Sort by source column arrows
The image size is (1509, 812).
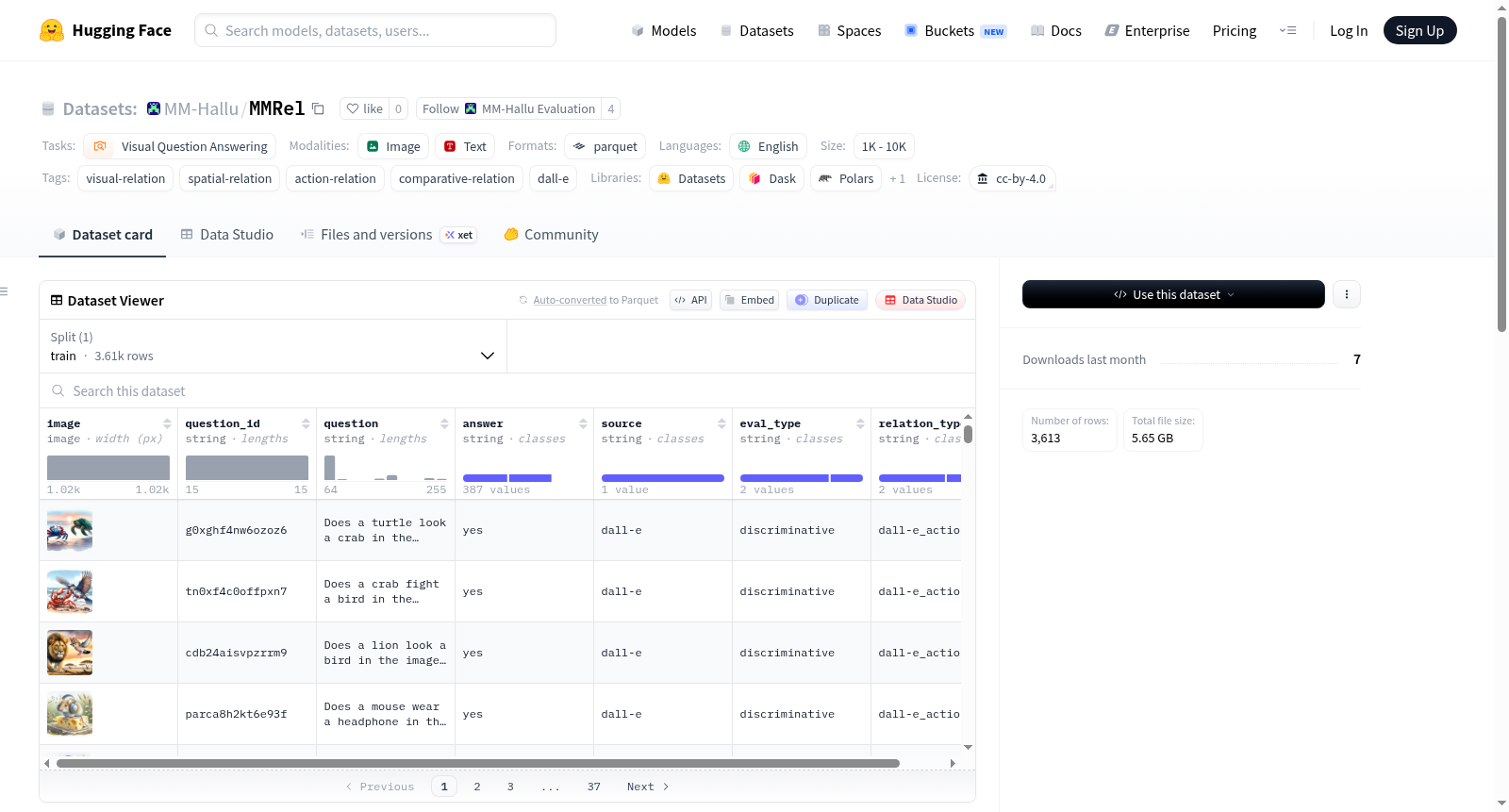coord(721,424)
